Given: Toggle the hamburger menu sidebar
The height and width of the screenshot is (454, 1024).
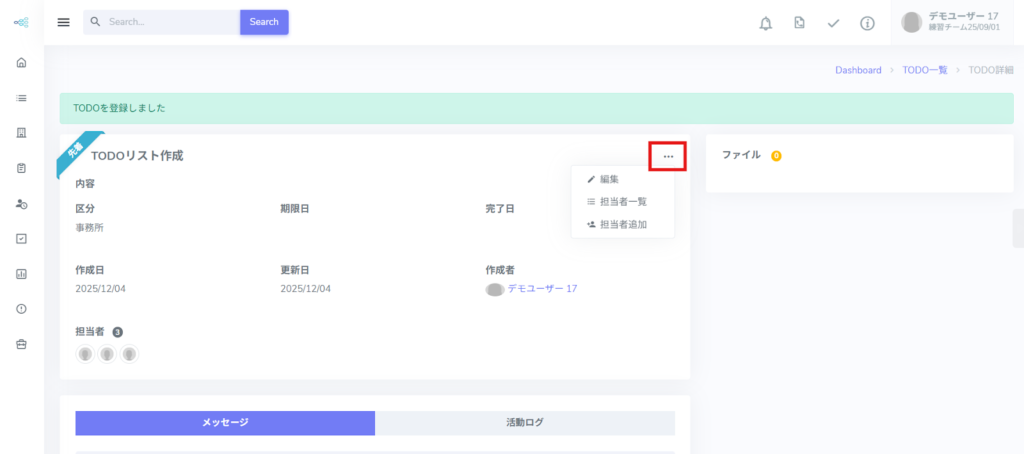Looking at the screenshot, I should click(64, 22).
